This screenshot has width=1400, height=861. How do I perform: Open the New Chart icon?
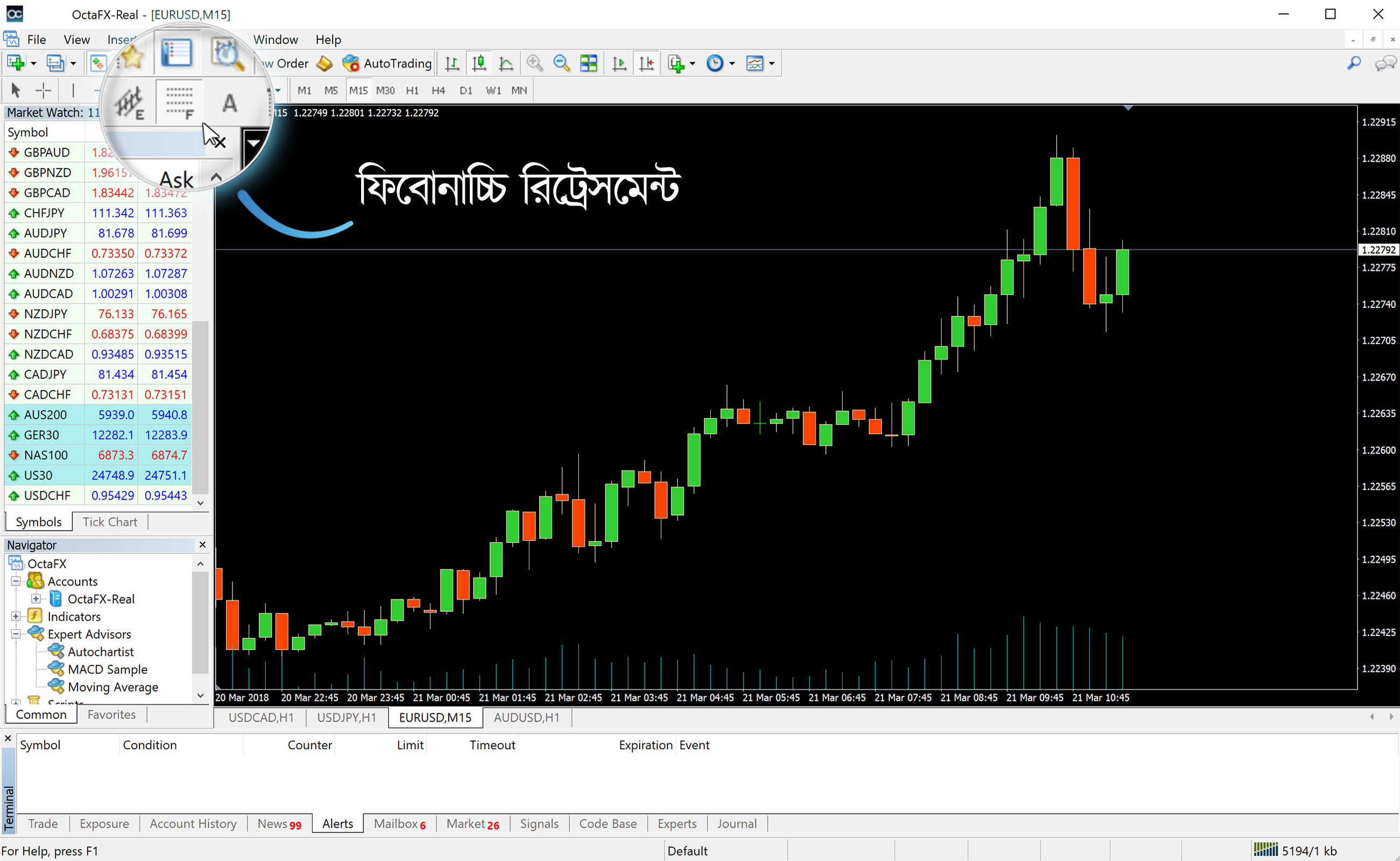click(x=16, y=63)
